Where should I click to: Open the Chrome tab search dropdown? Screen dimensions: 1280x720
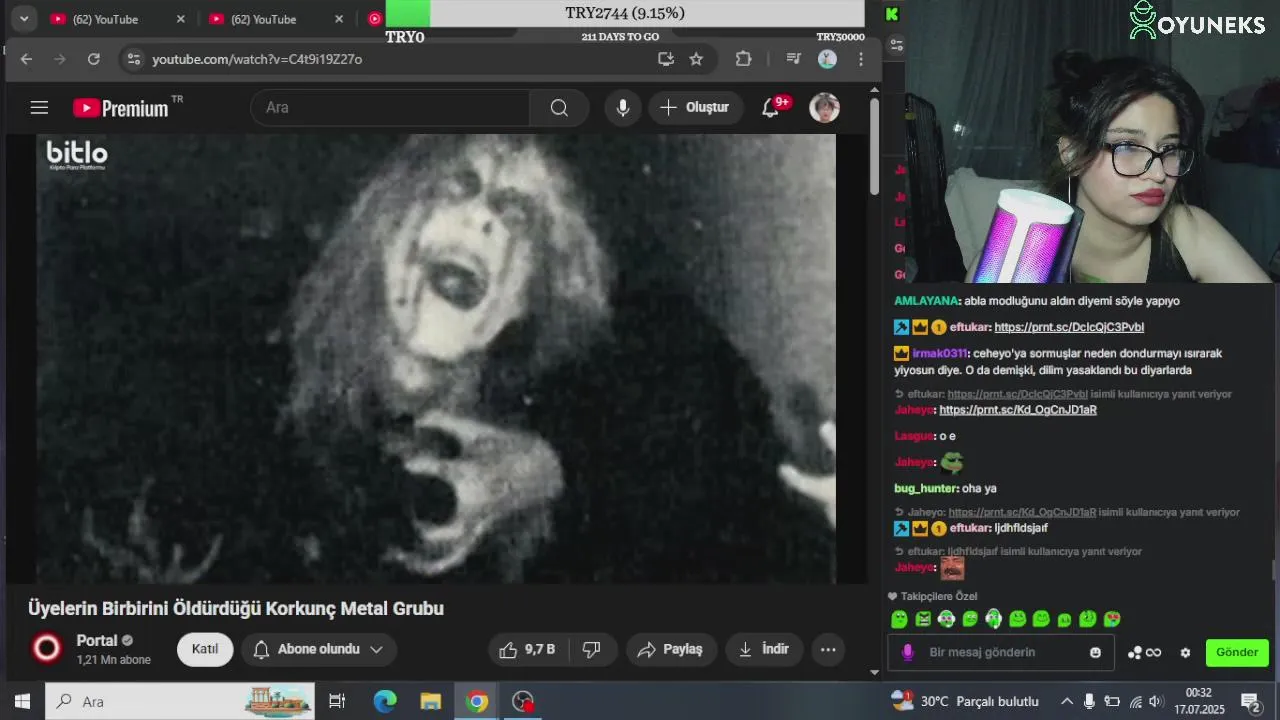click(23, 18)
